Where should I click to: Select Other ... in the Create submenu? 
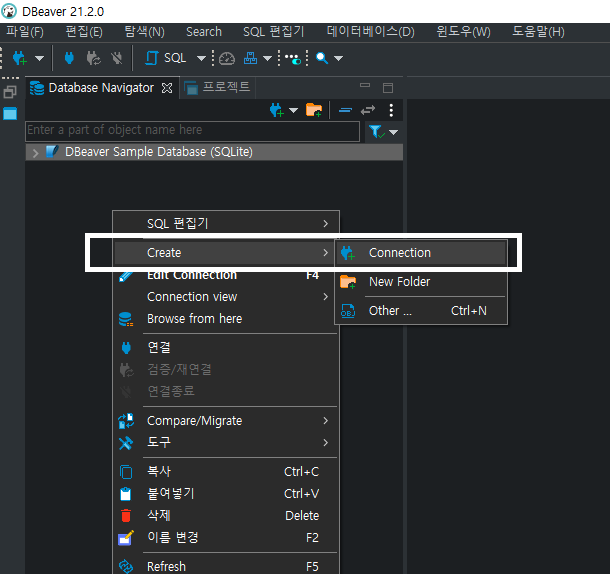click(421, 311)
